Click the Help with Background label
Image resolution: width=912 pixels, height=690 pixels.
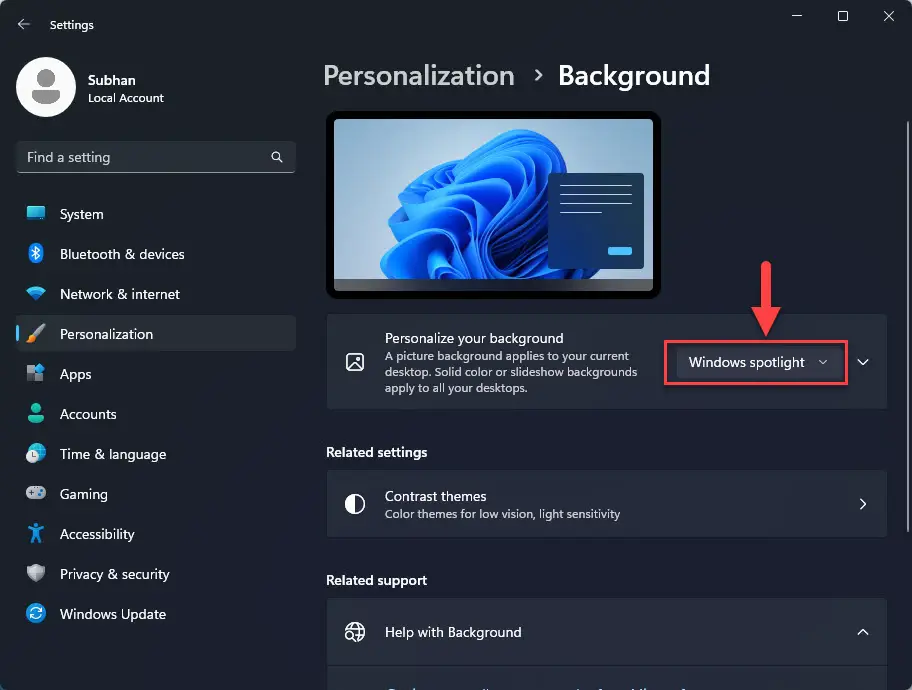(453, 632)
